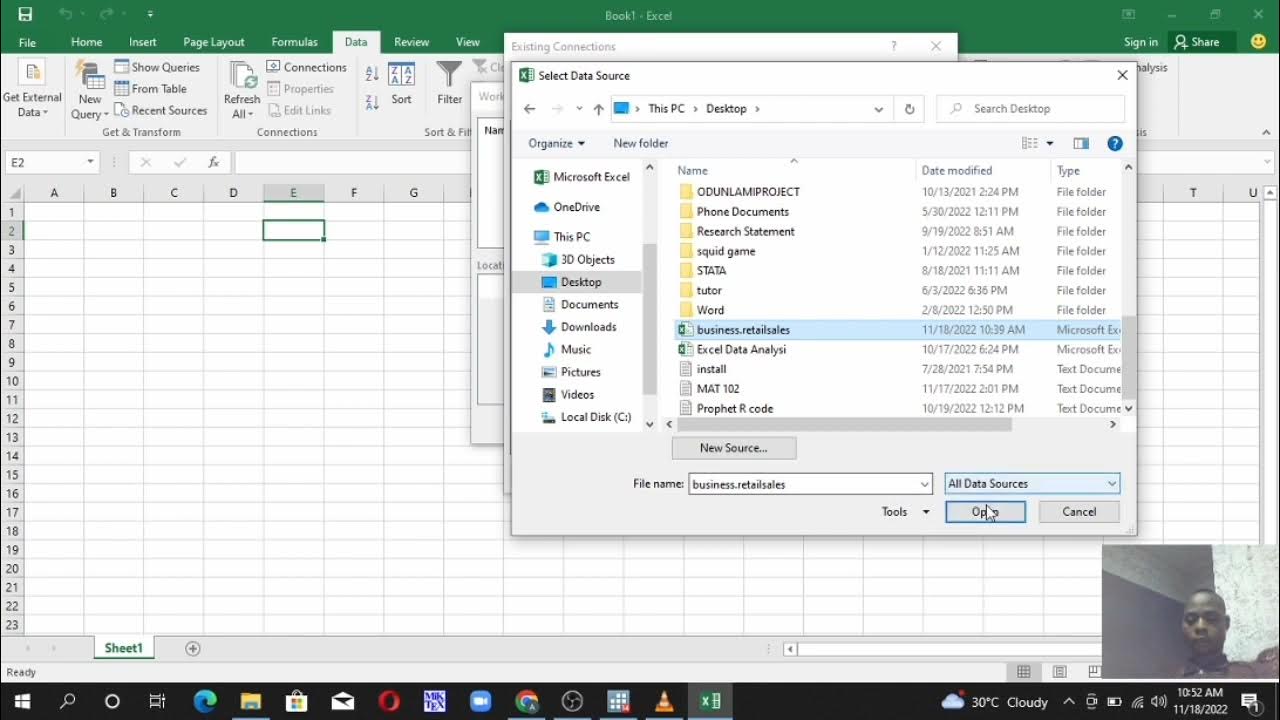The width and height of the screenshot is (1280, 720).
Task: Select Music in navigation pane
Action: (566, 350)
